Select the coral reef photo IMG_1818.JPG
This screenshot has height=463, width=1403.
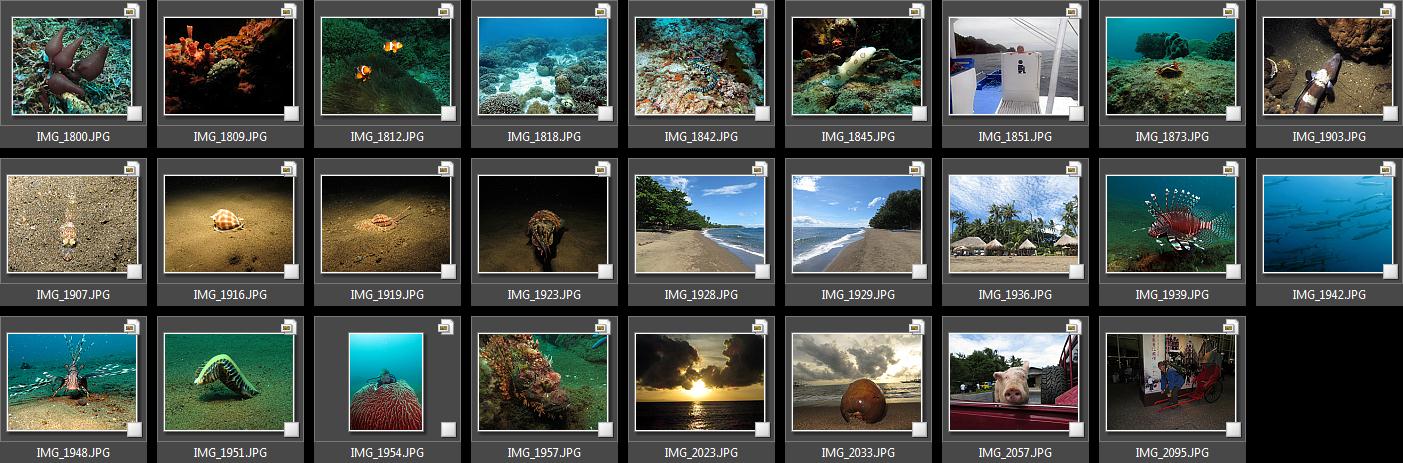(543, 66)
